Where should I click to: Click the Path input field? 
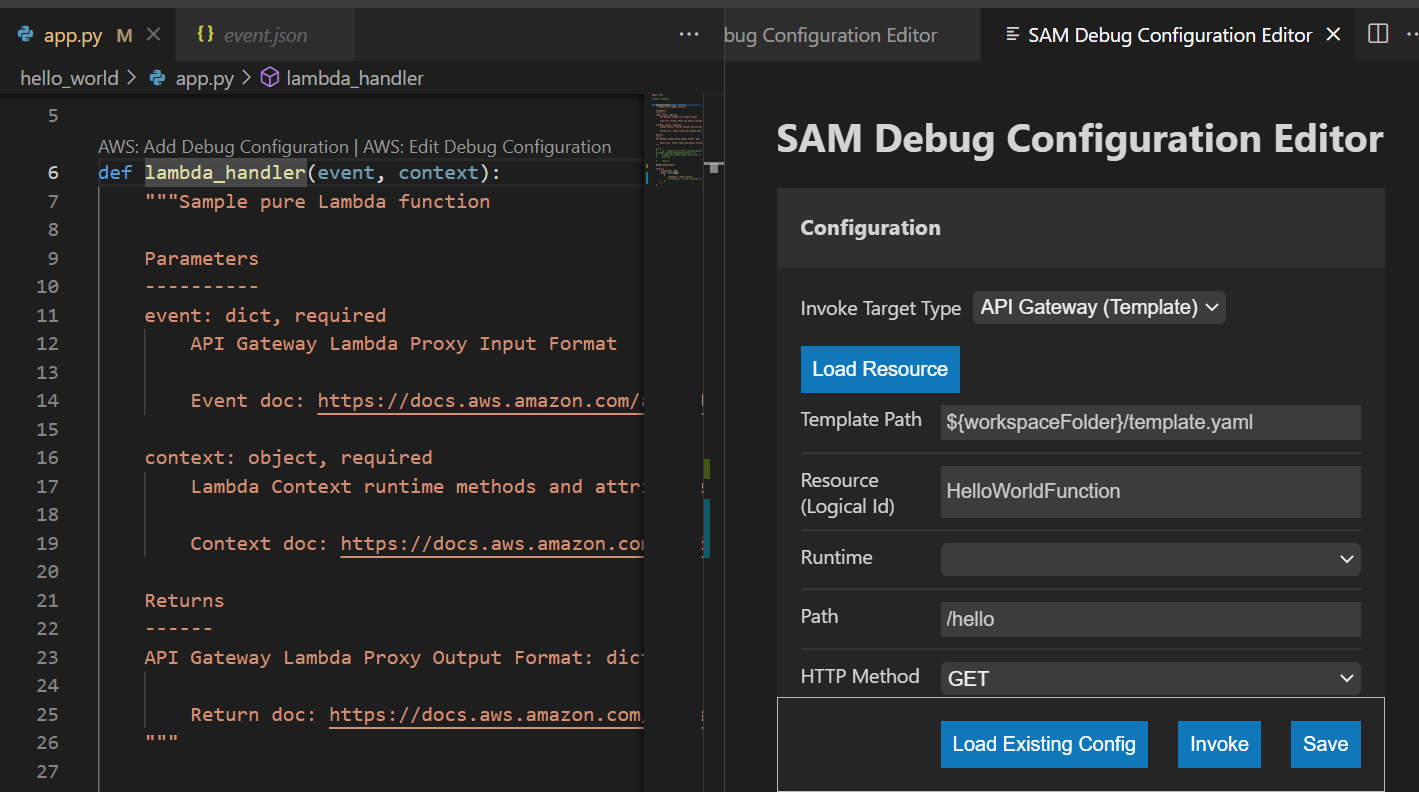tap(1151, 619)
